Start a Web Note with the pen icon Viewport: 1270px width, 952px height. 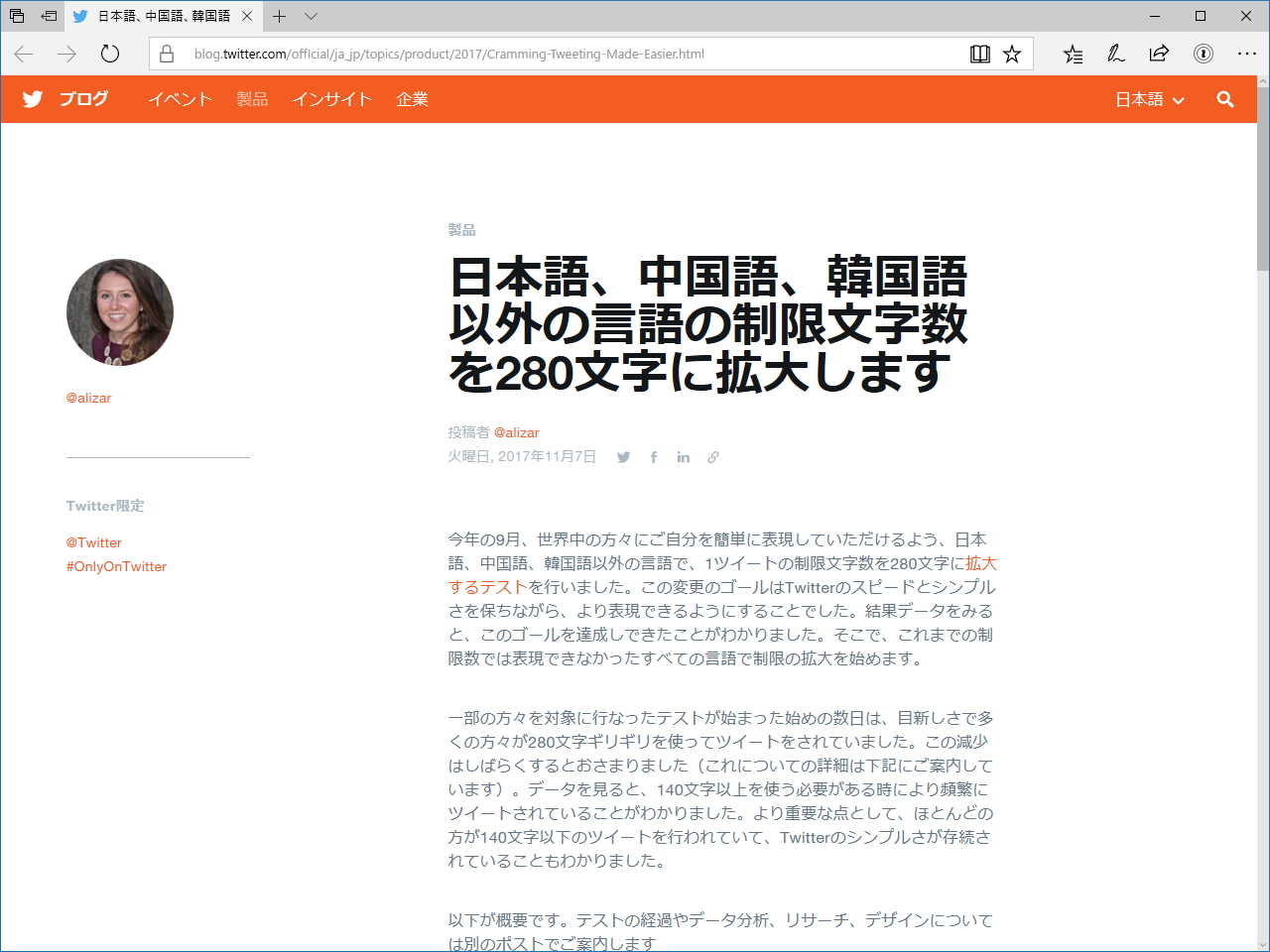click(1115, 55)
